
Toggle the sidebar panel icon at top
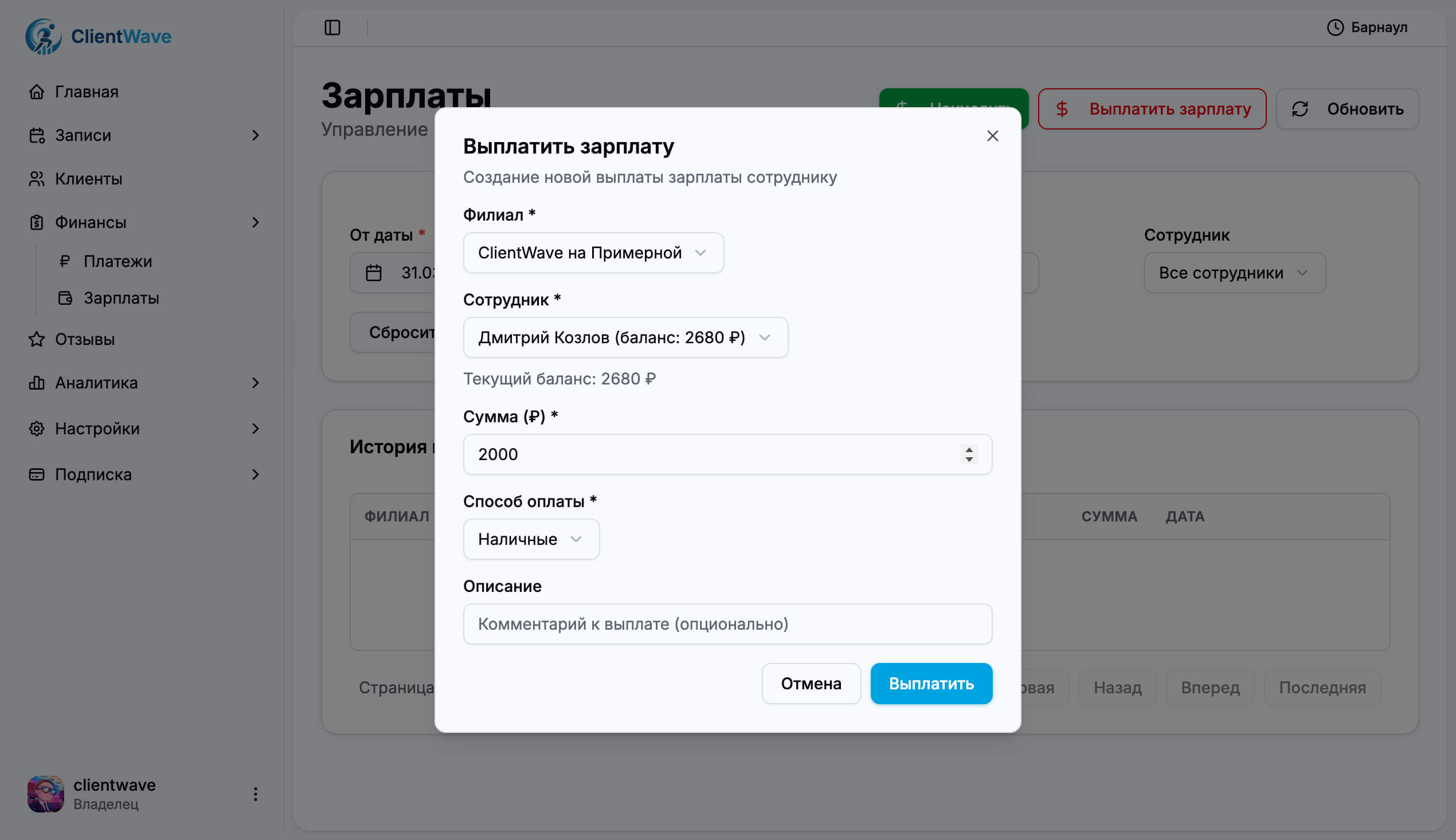click(x=334, y=27)
